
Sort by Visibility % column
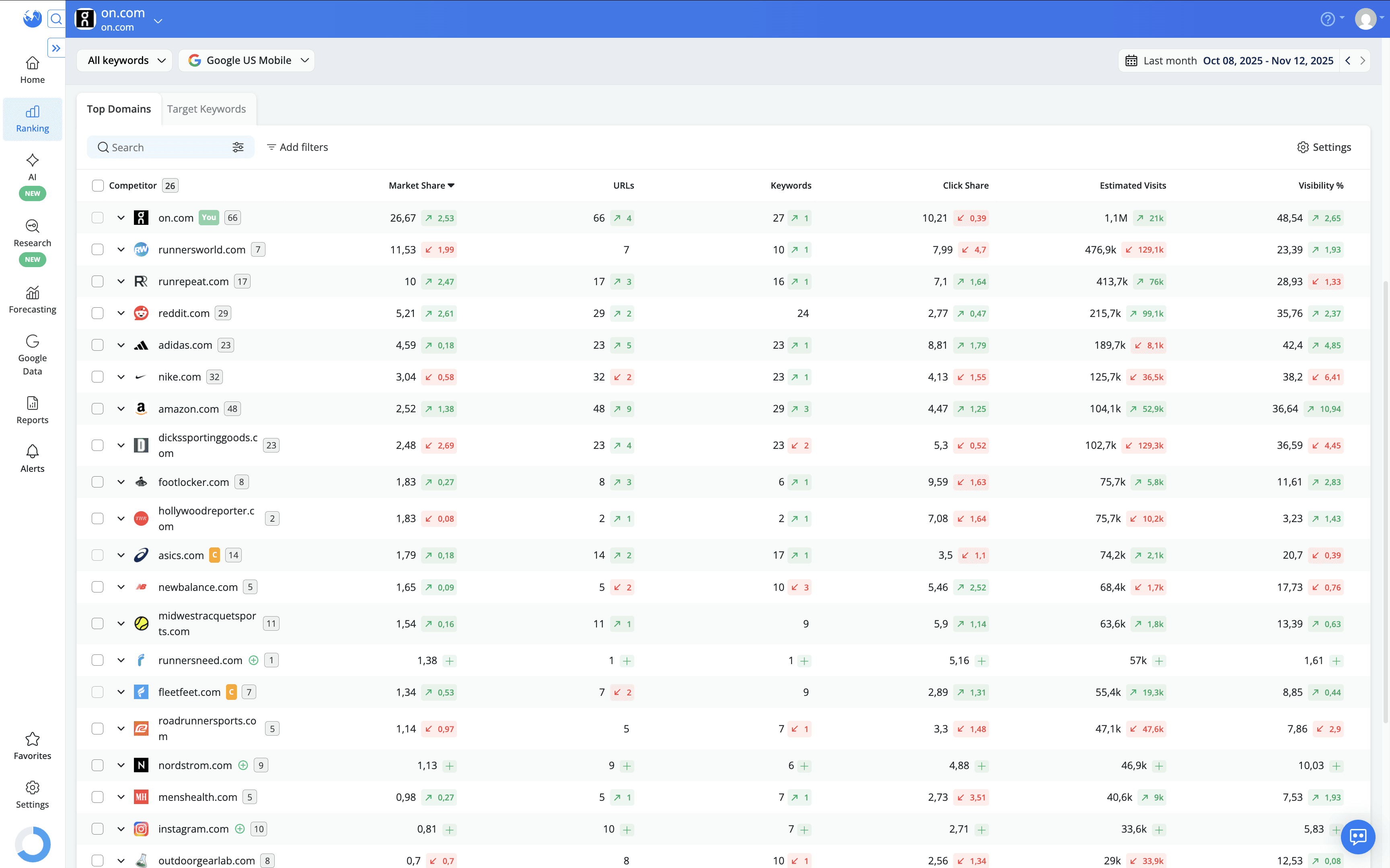[x=1320, y=185]
